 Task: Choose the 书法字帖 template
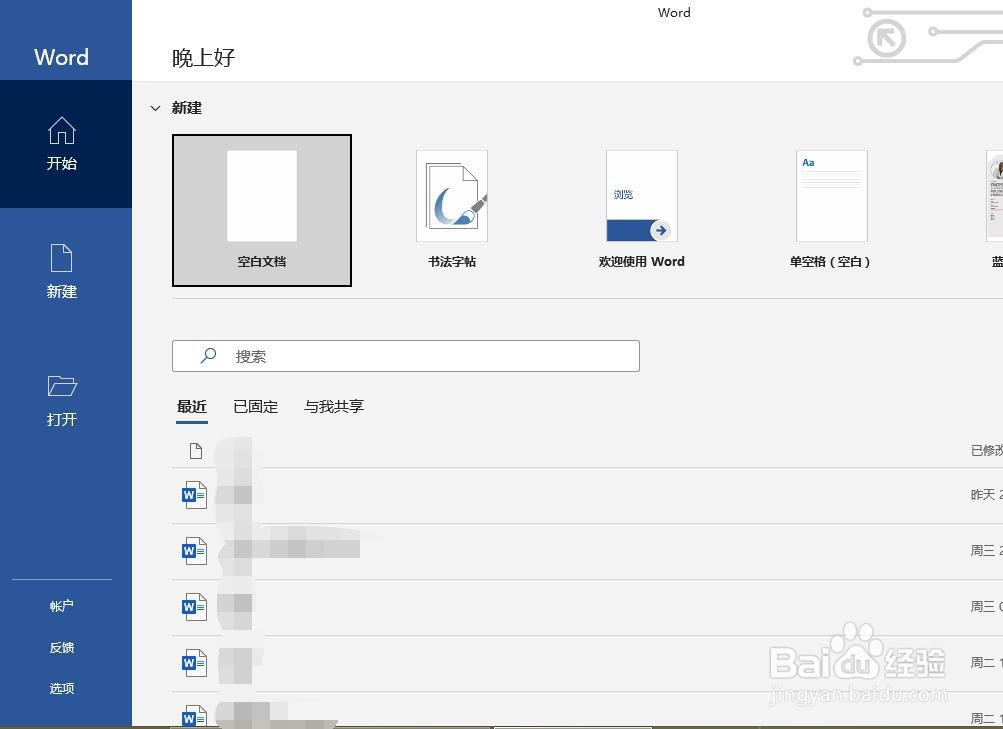452,210
